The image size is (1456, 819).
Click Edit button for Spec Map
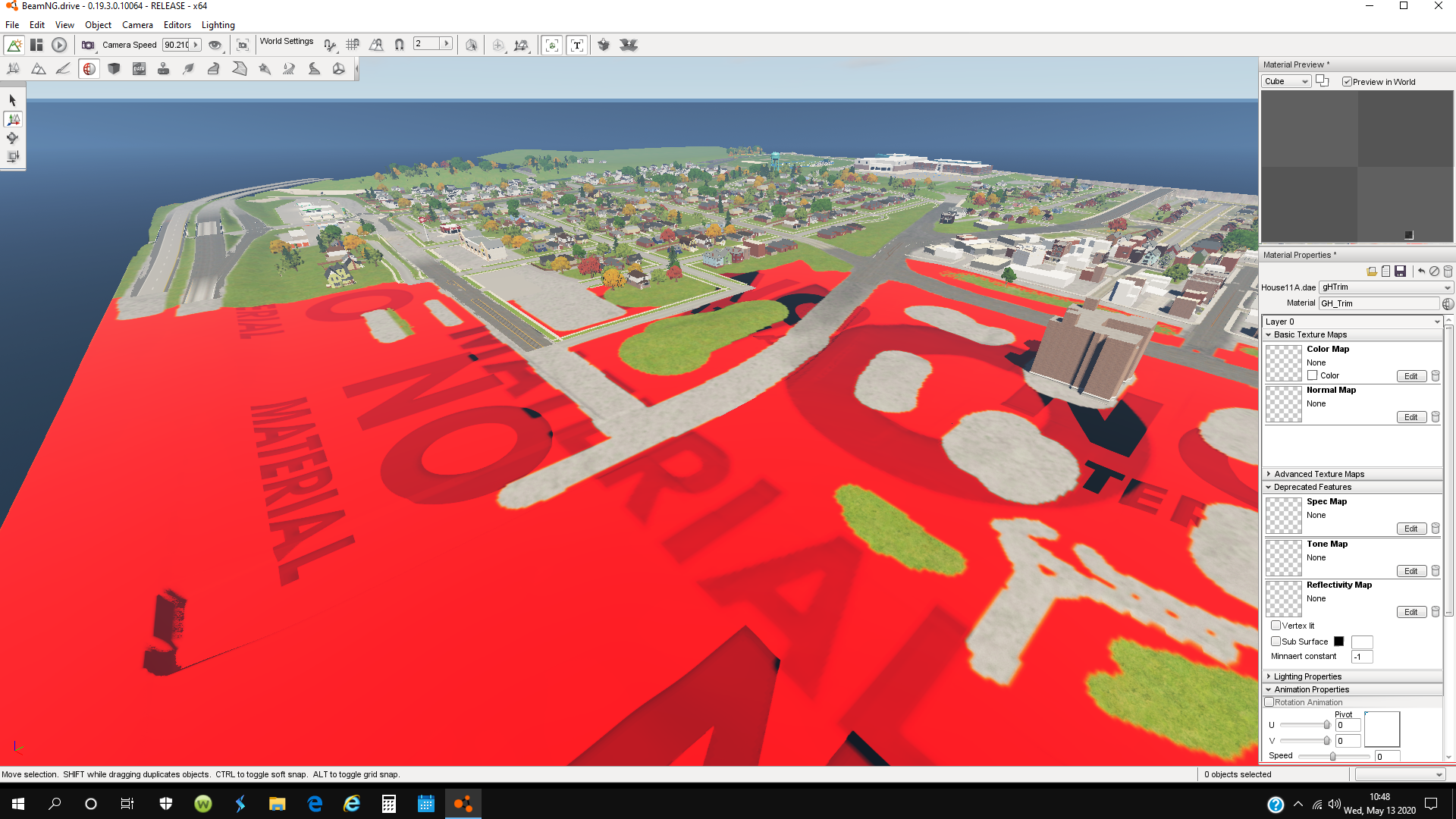tap(1411, 529)
